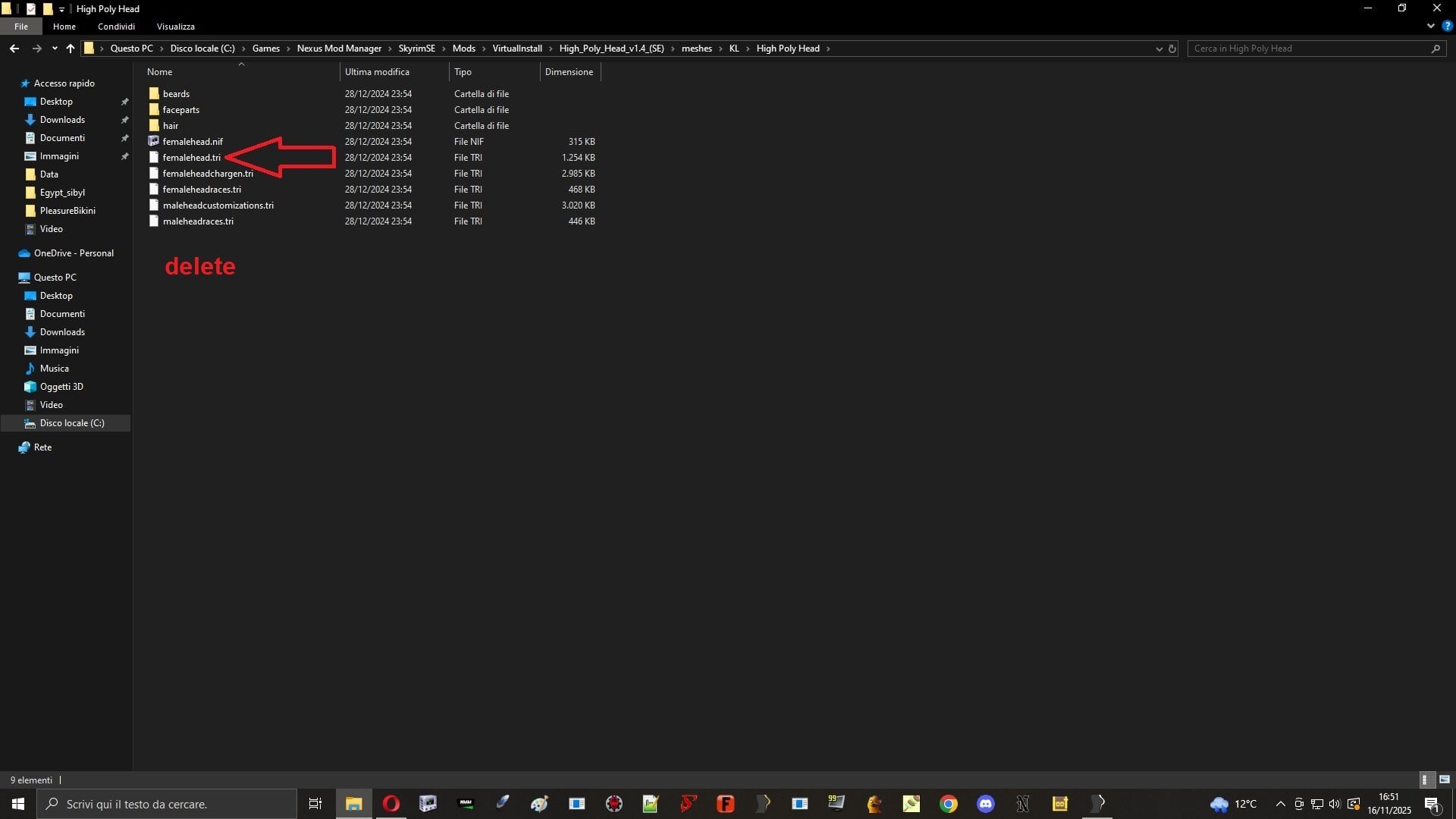Viewport: 1456px width, 819px height.
Task: Switch to the Home ribbon tab
Action: click(x=64, y=27)
